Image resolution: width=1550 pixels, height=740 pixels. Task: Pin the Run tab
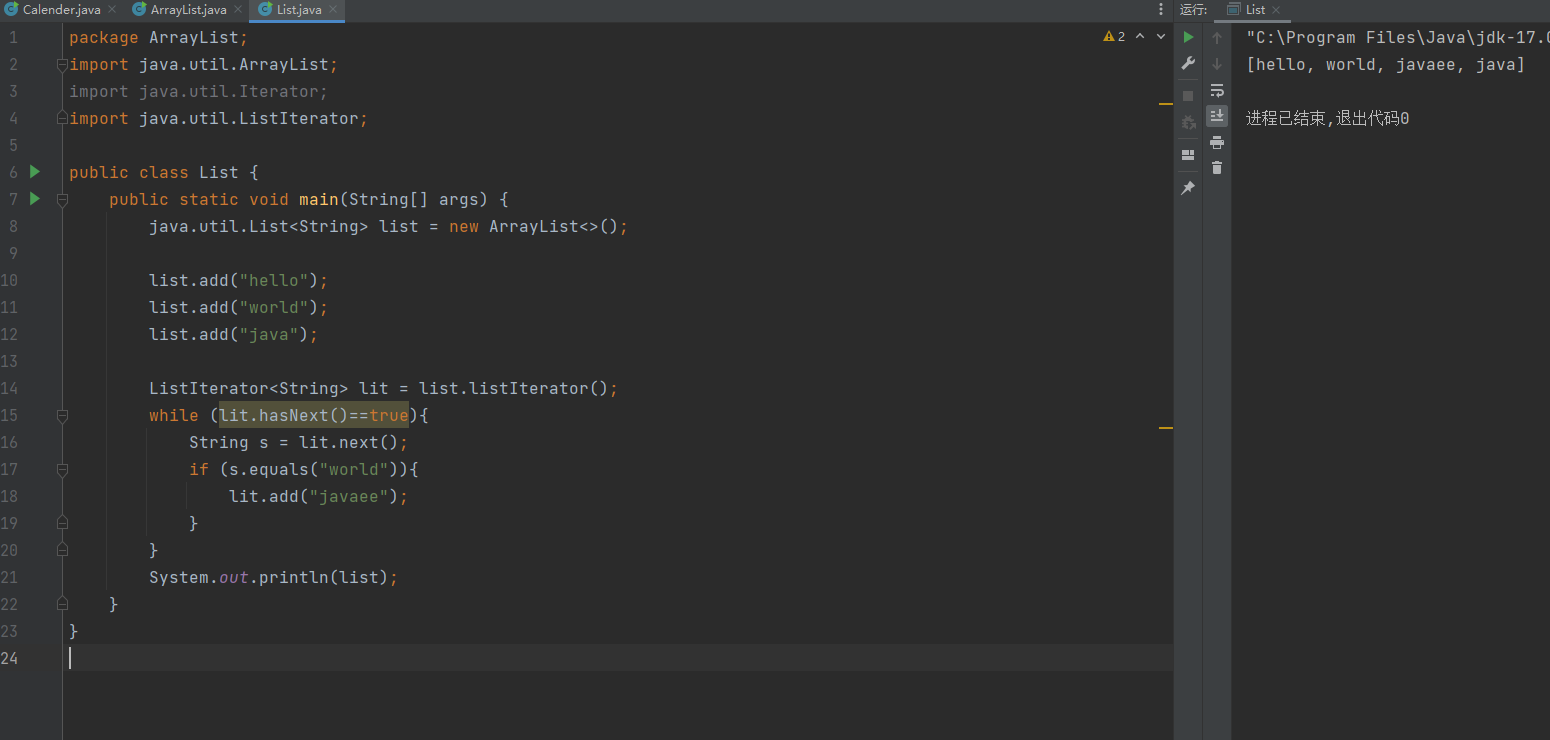pos(1188,188)
